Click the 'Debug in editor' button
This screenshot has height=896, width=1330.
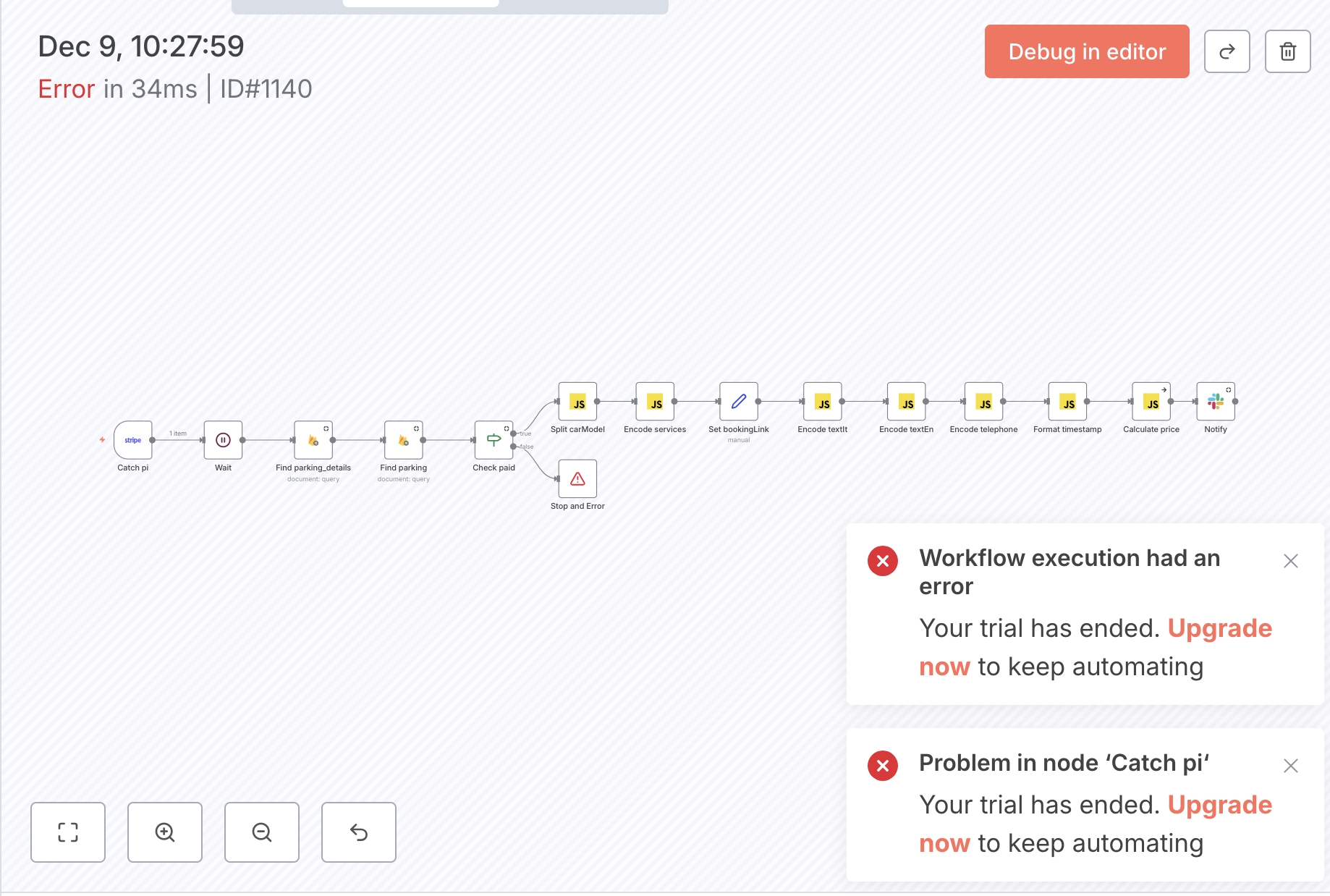[1087, 51]
